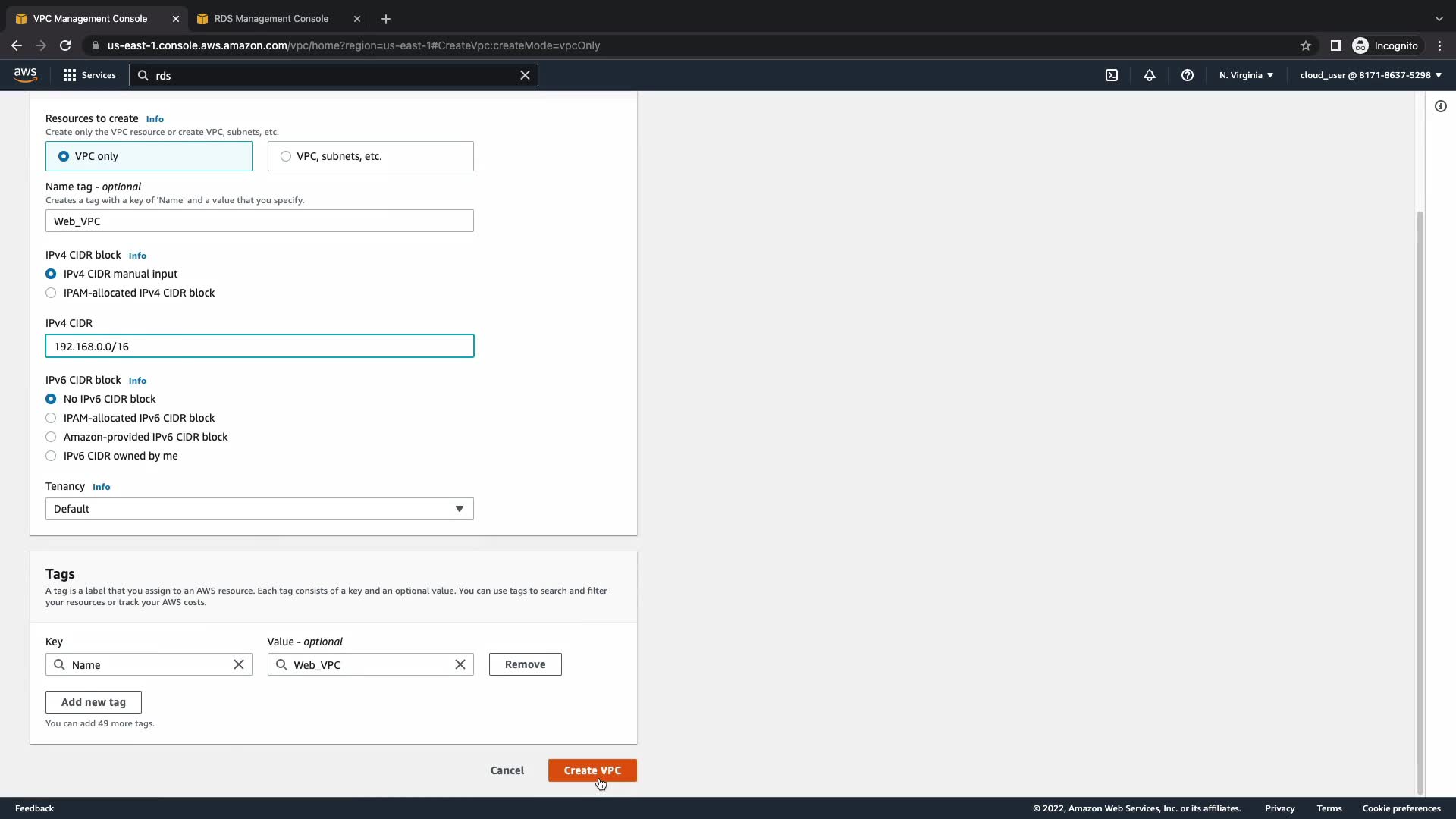The height and width of the screenshot is (819, 1456).
Task: Switch to RDS Management Console tab
Action: (x=271, y=18)
